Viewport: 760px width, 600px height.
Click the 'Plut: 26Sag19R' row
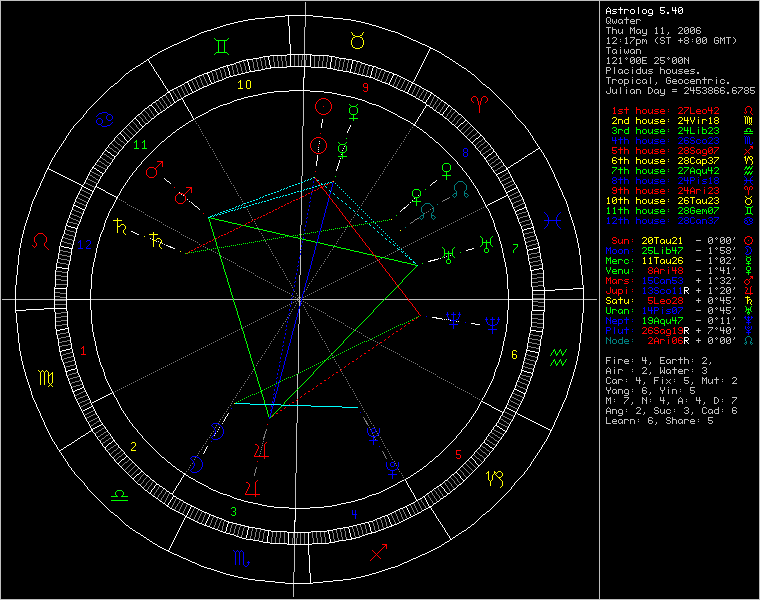[647, 331]
